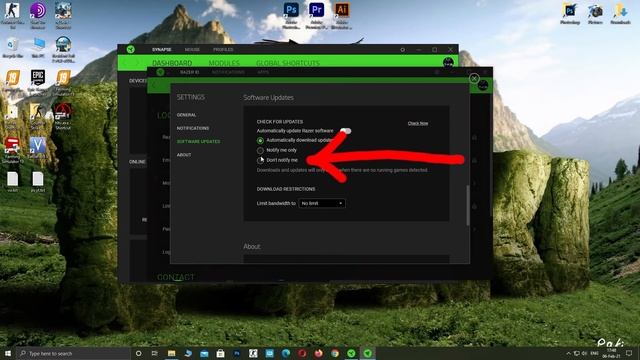The height and width of the screenshot is (360, 640).
Task: Open Windows Start menu
Action: [7, 353]
